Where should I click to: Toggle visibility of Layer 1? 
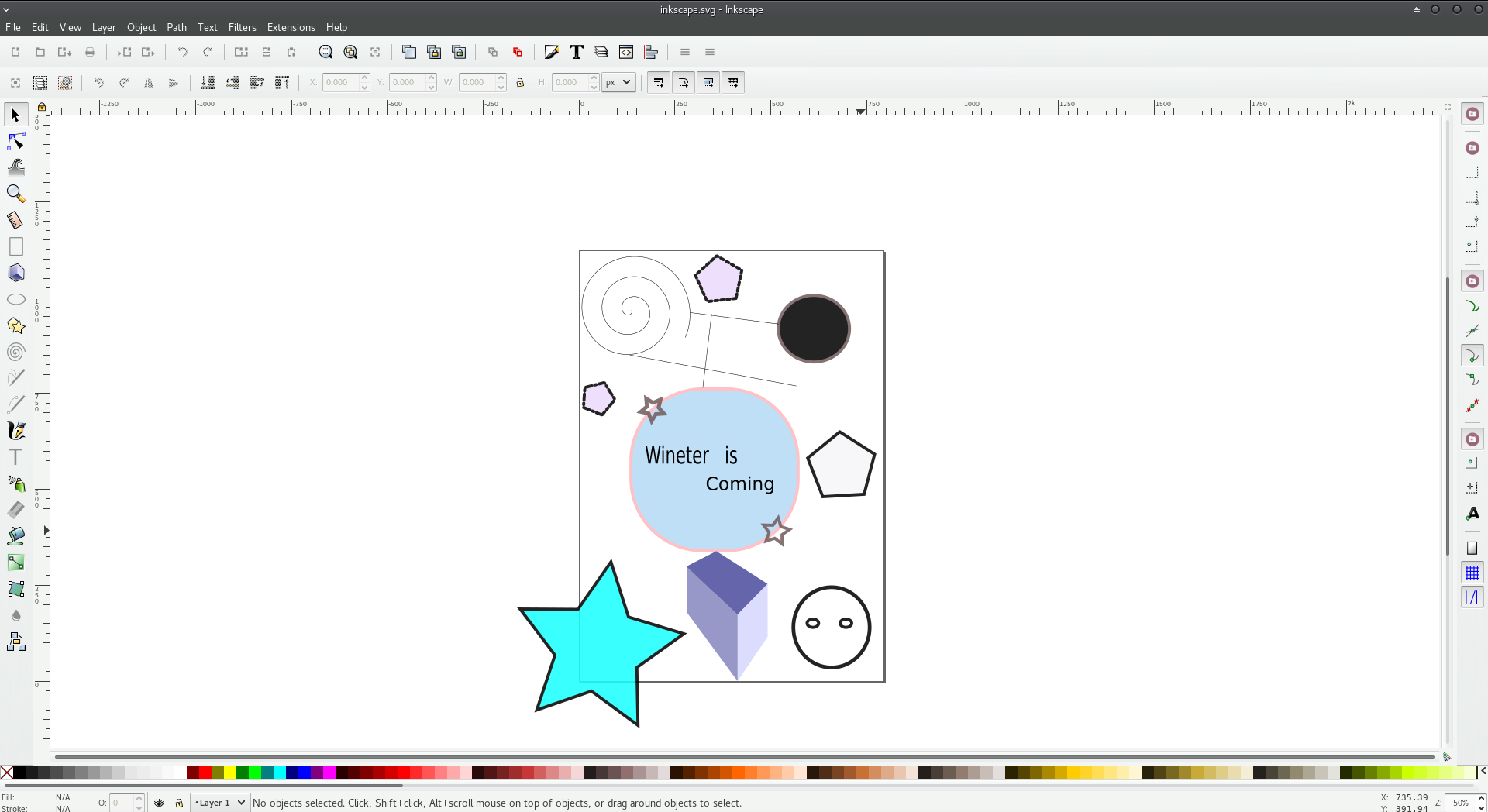click(159, 803)
